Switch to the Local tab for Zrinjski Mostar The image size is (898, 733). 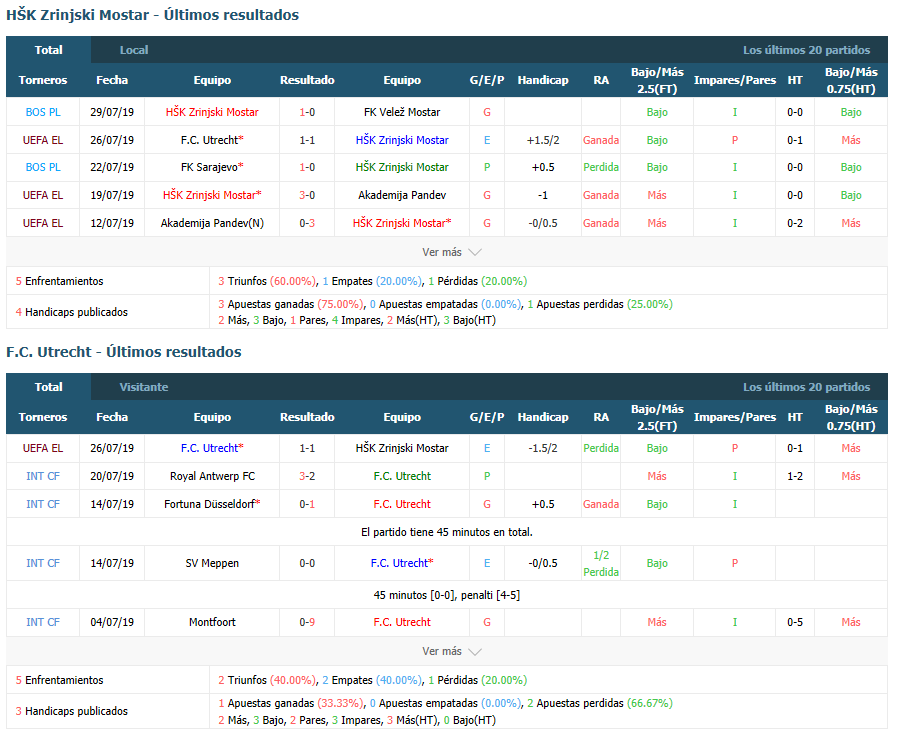tap(134, 50)
